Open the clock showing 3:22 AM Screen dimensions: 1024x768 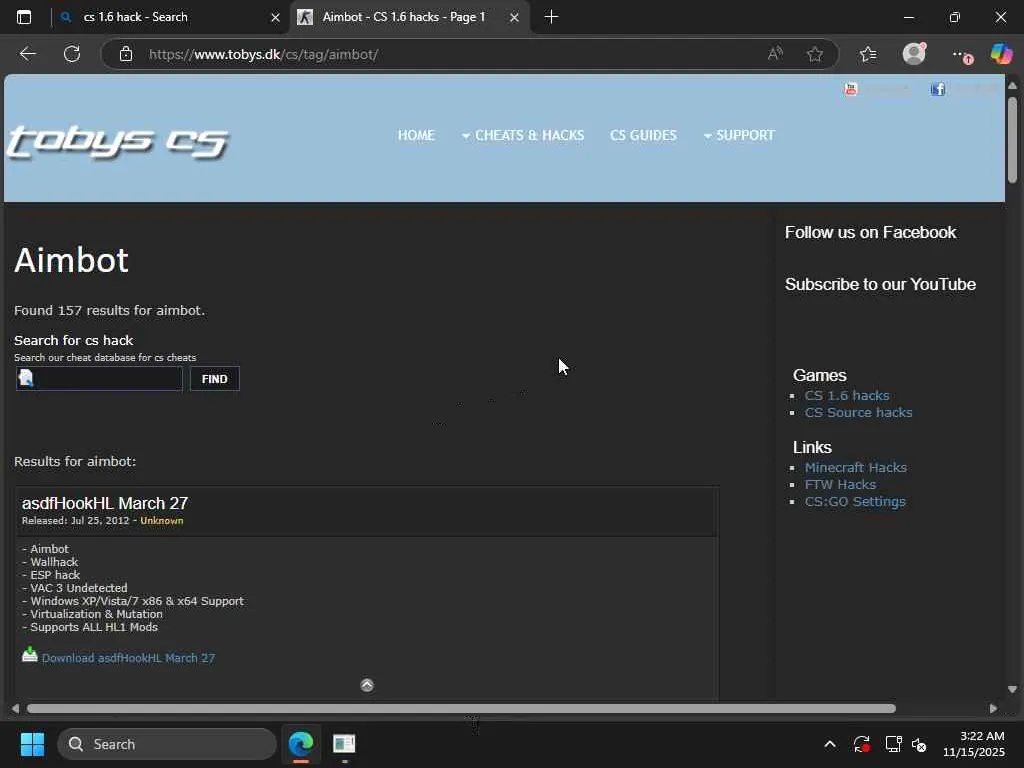pos(974,744)
